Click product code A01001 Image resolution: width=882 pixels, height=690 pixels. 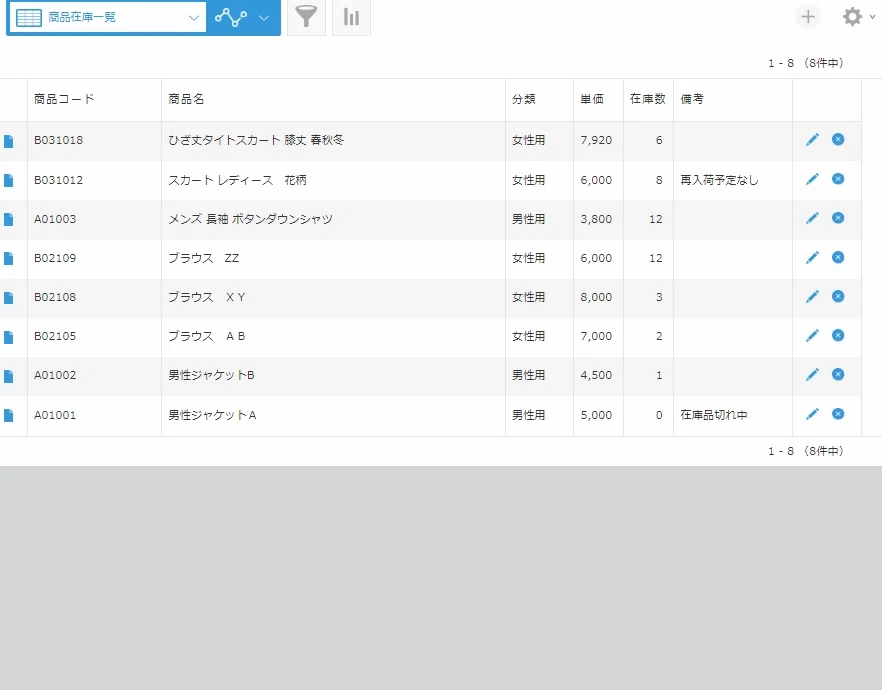pos(55,415)
